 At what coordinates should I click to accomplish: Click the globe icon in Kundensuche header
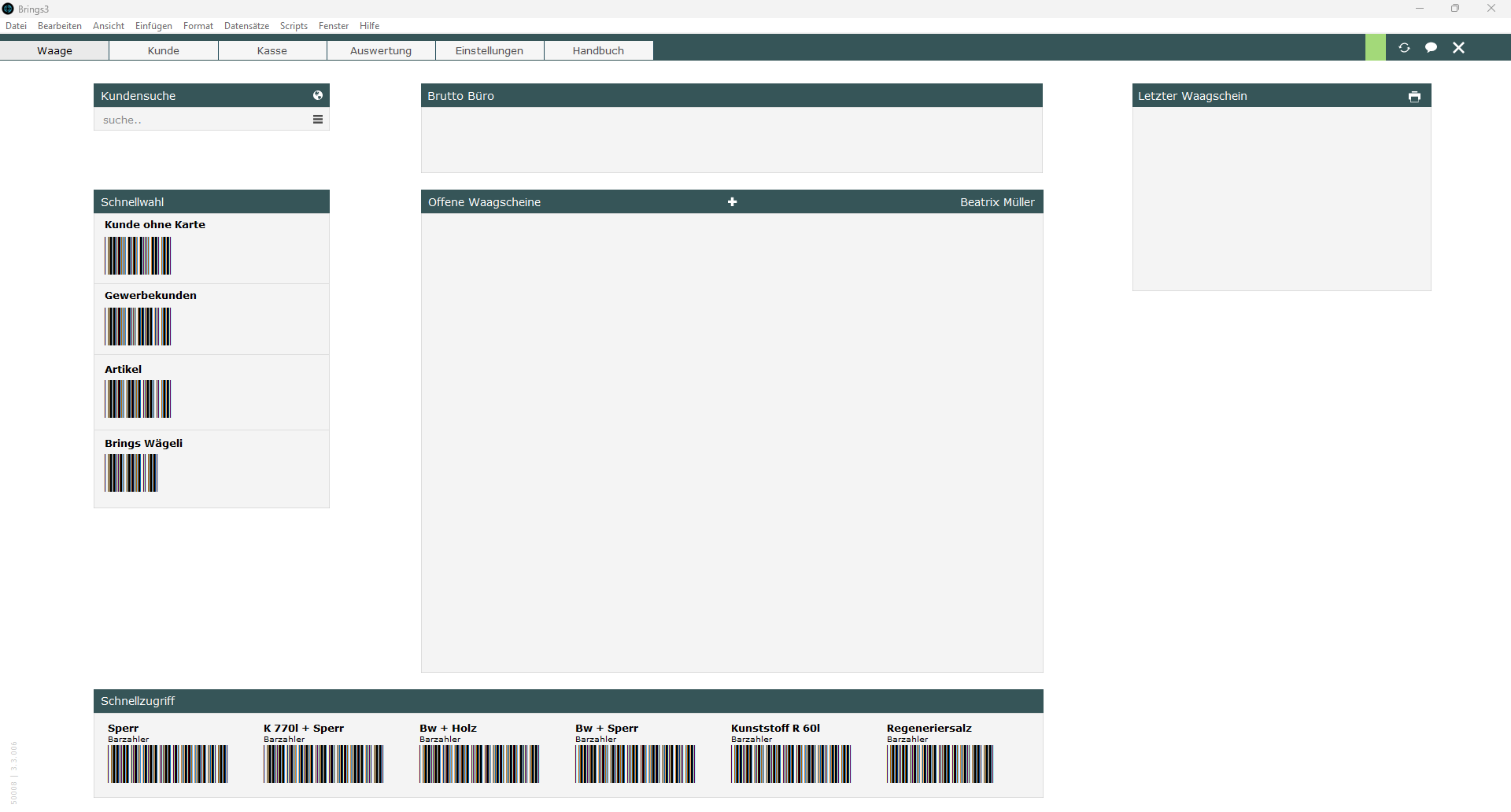pos(318,95)
